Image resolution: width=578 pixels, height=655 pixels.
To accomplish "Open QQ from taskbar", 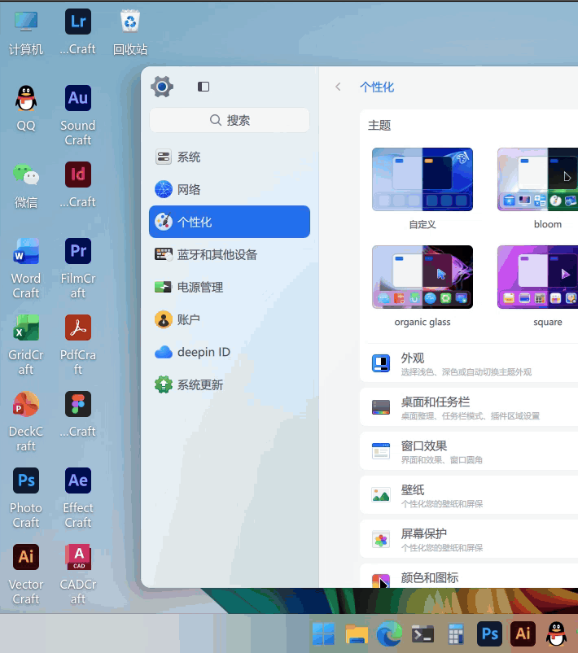I will 556,634.
